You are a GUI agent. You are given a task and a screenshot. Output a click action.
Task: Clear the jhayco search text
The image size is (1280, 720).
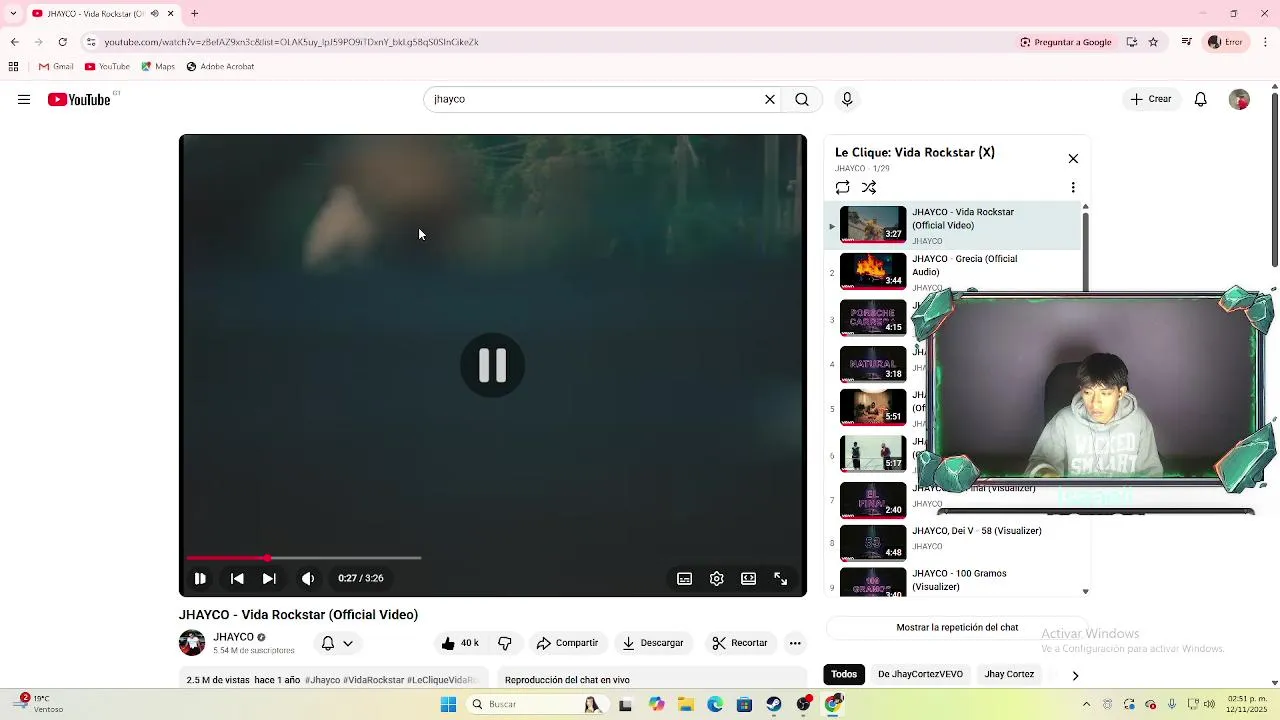(x=770, y=99)
